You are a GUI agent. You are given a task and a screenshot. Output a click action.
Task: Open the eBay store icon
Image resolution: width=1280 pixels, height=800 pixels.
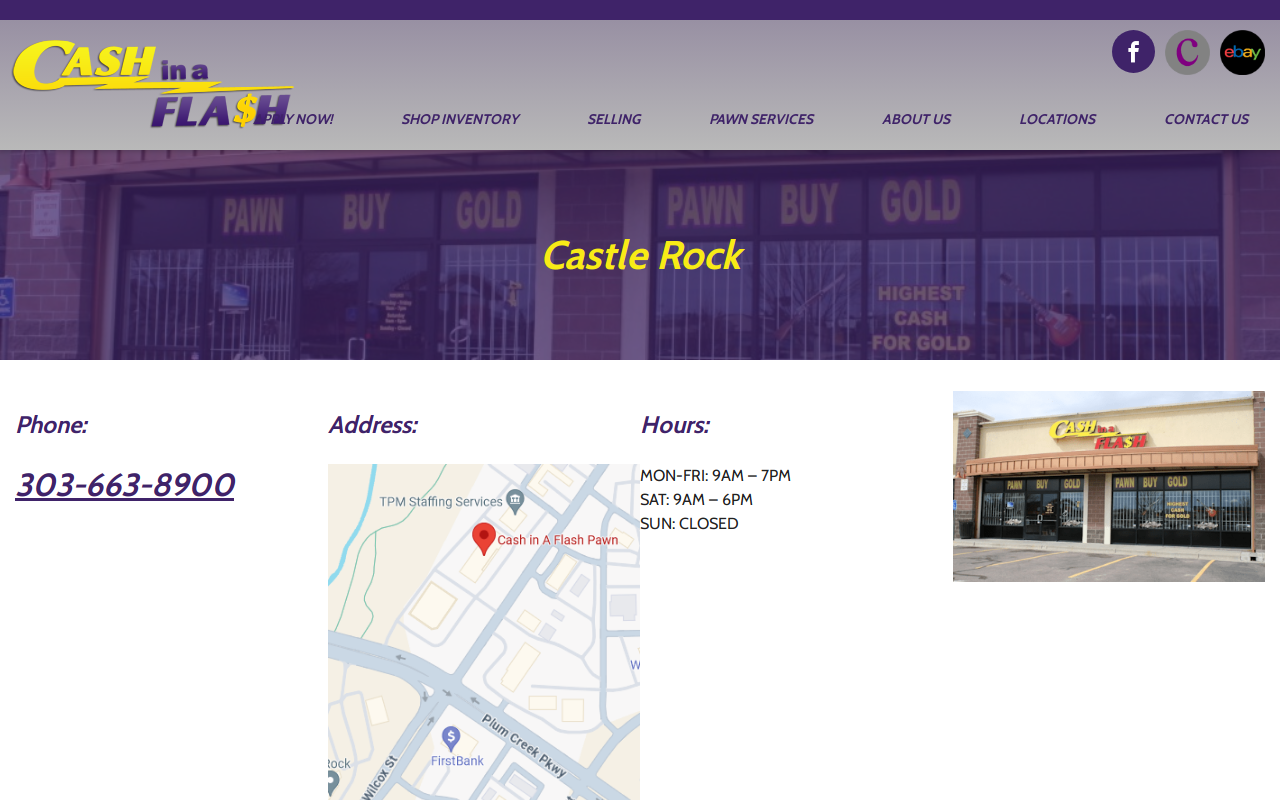(x=1242, y=52)
